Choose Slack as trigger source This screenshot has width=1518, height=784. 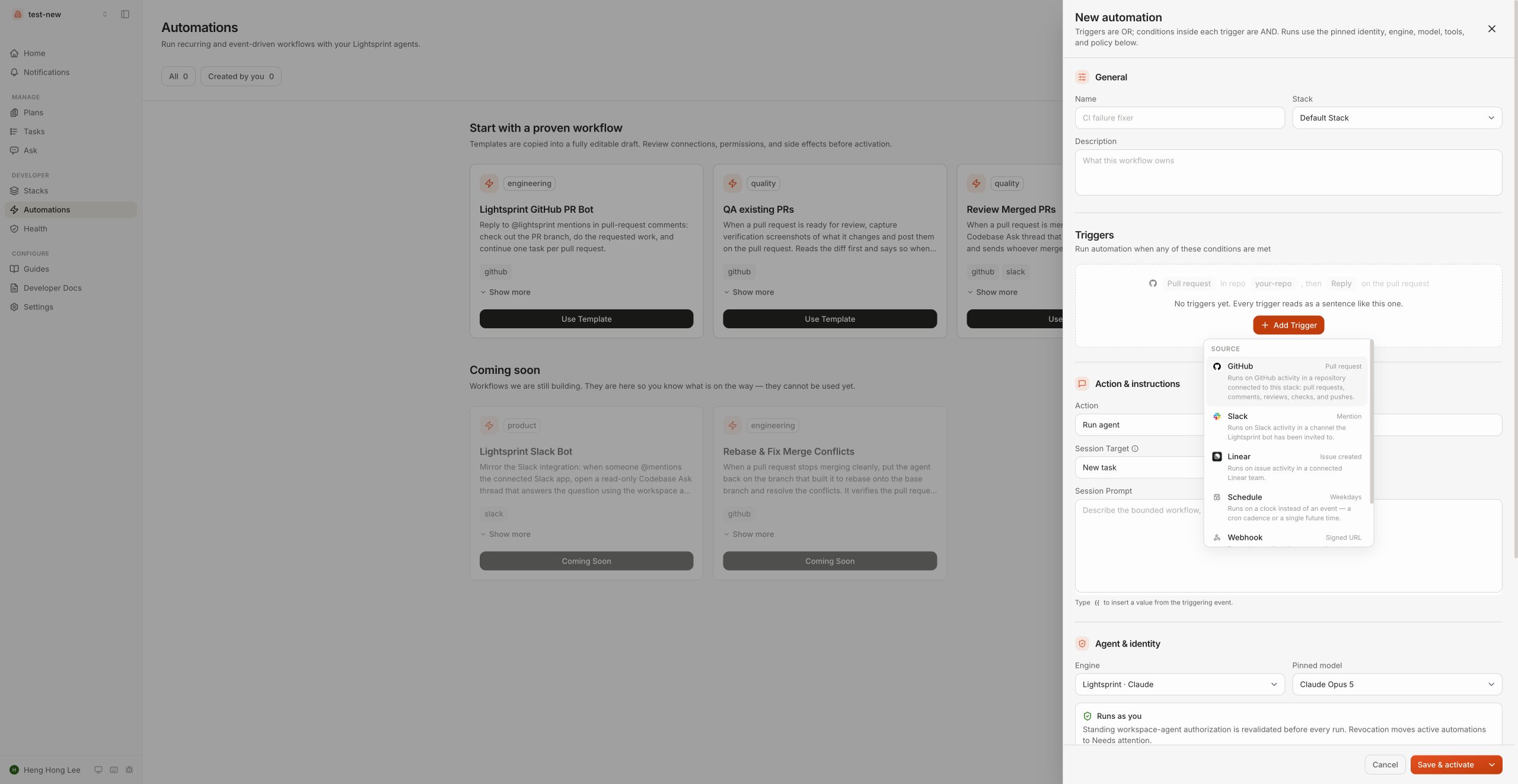pyautogui.click(x=1286, y=426)
